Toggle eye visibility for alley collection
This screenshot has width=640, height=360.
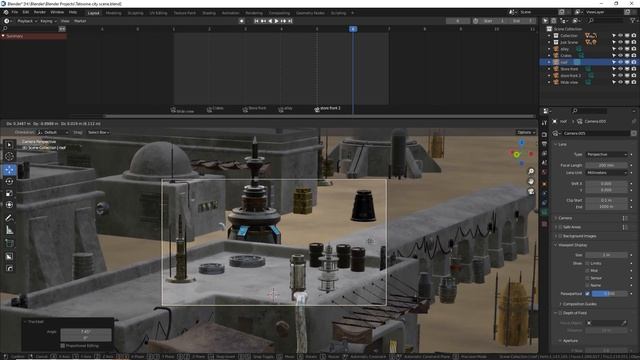coord(620,49)
